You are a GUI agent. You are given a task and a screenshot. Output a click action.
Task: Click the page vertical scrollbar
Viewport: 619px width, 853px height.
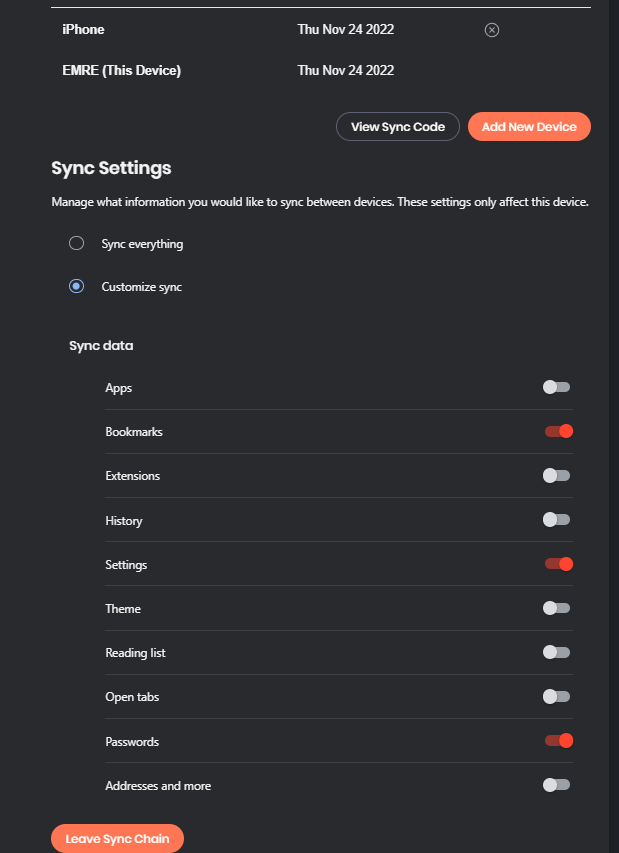(x=613, y=400)
